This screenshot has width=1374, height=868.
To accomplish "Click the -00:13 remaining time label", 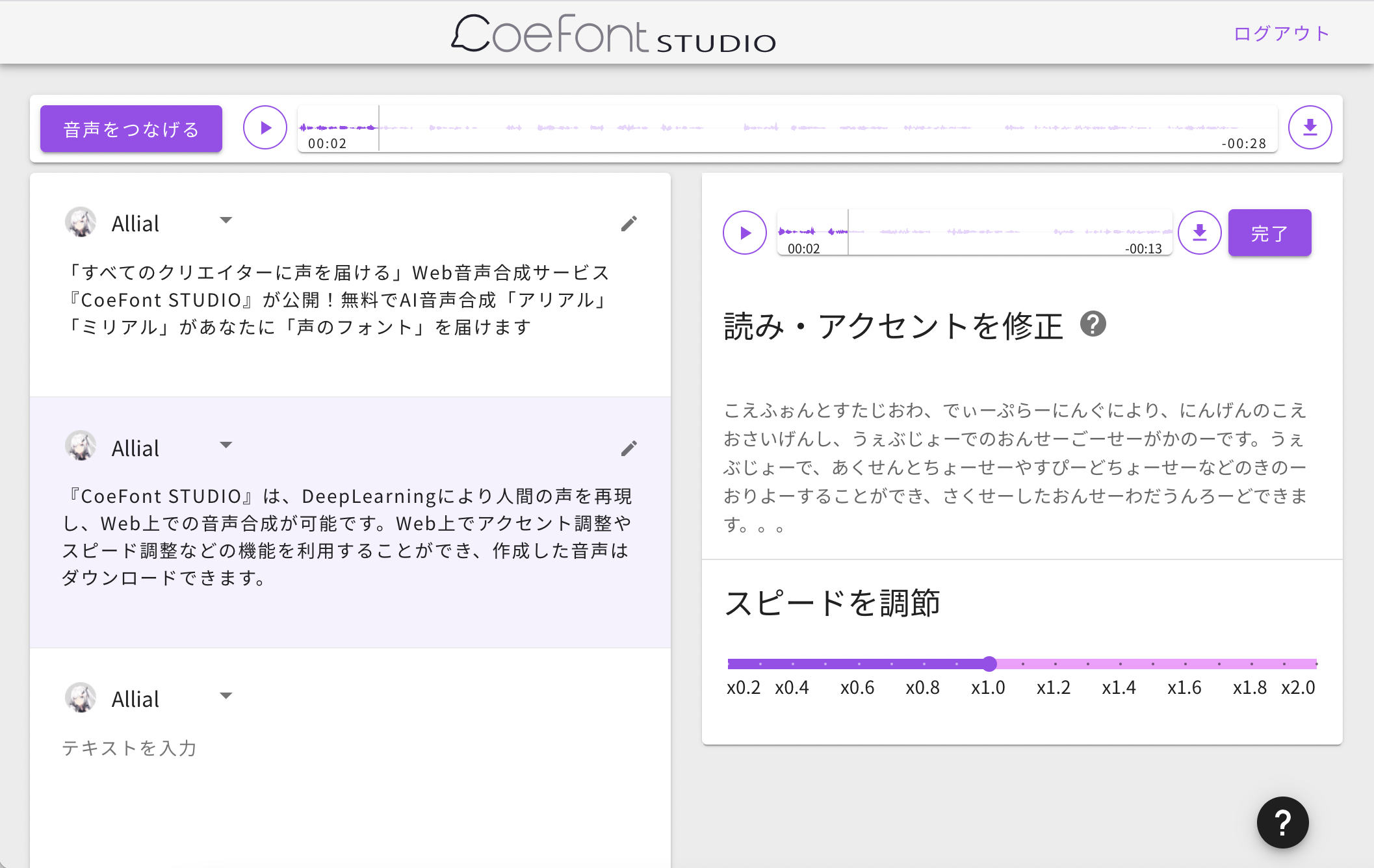I will click(x=1144, y=248).
